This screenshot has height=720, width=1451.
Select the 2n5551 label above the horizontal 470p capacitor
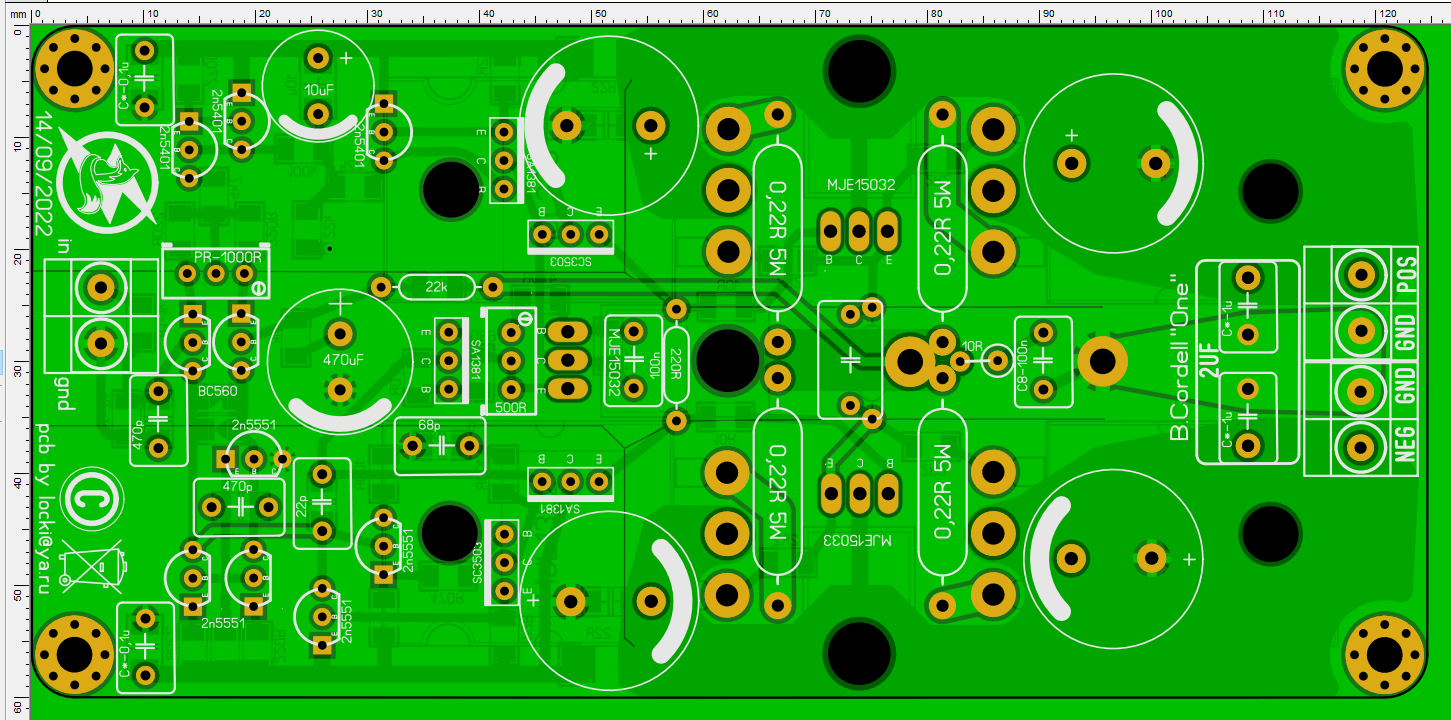pos(254,426)
